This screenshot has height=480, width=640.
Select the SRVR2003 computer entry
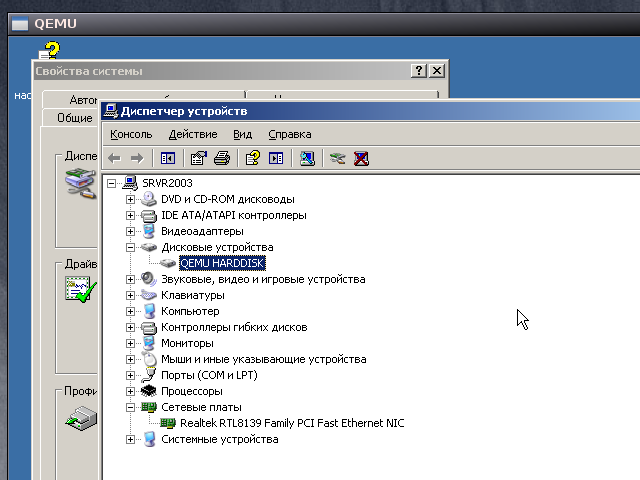tap(167, 183)
